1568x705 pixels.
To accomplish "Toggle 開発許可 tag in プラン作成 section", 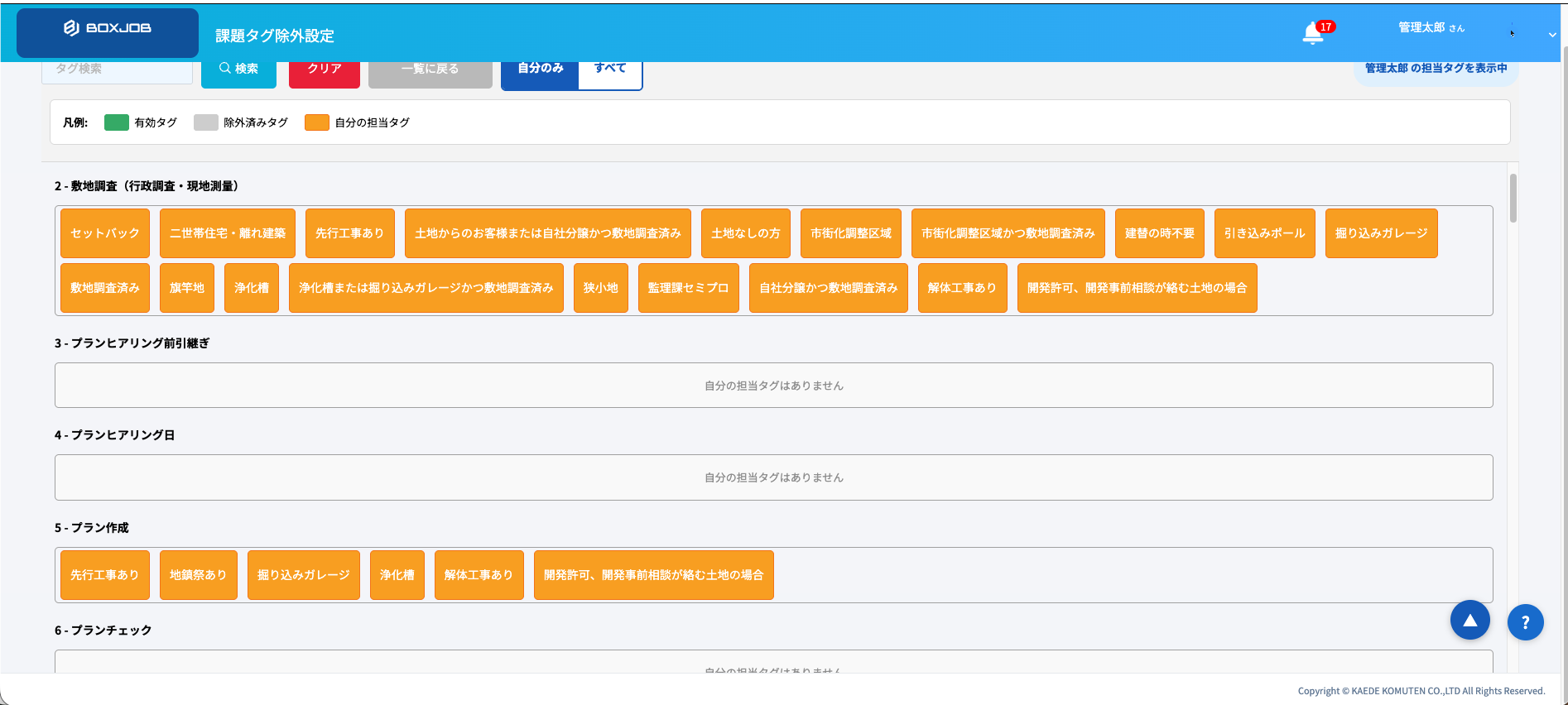I will pyautogui.click(x=654, y=575).
